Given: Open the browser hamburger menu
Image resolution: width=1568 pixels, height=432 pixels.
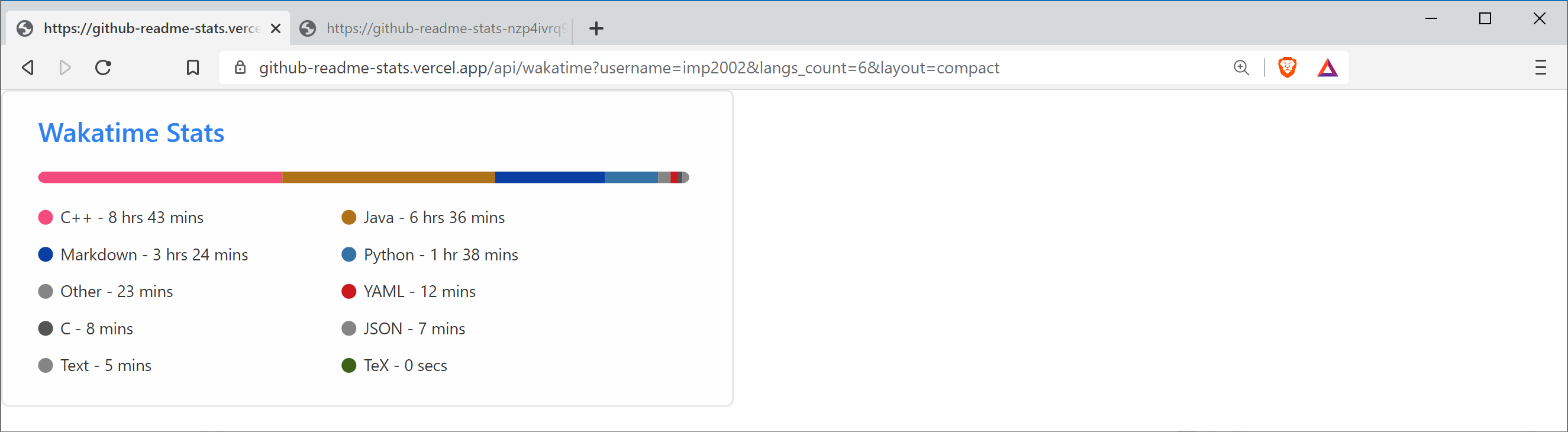Looking at the screenshot, I should point(1540,67).
